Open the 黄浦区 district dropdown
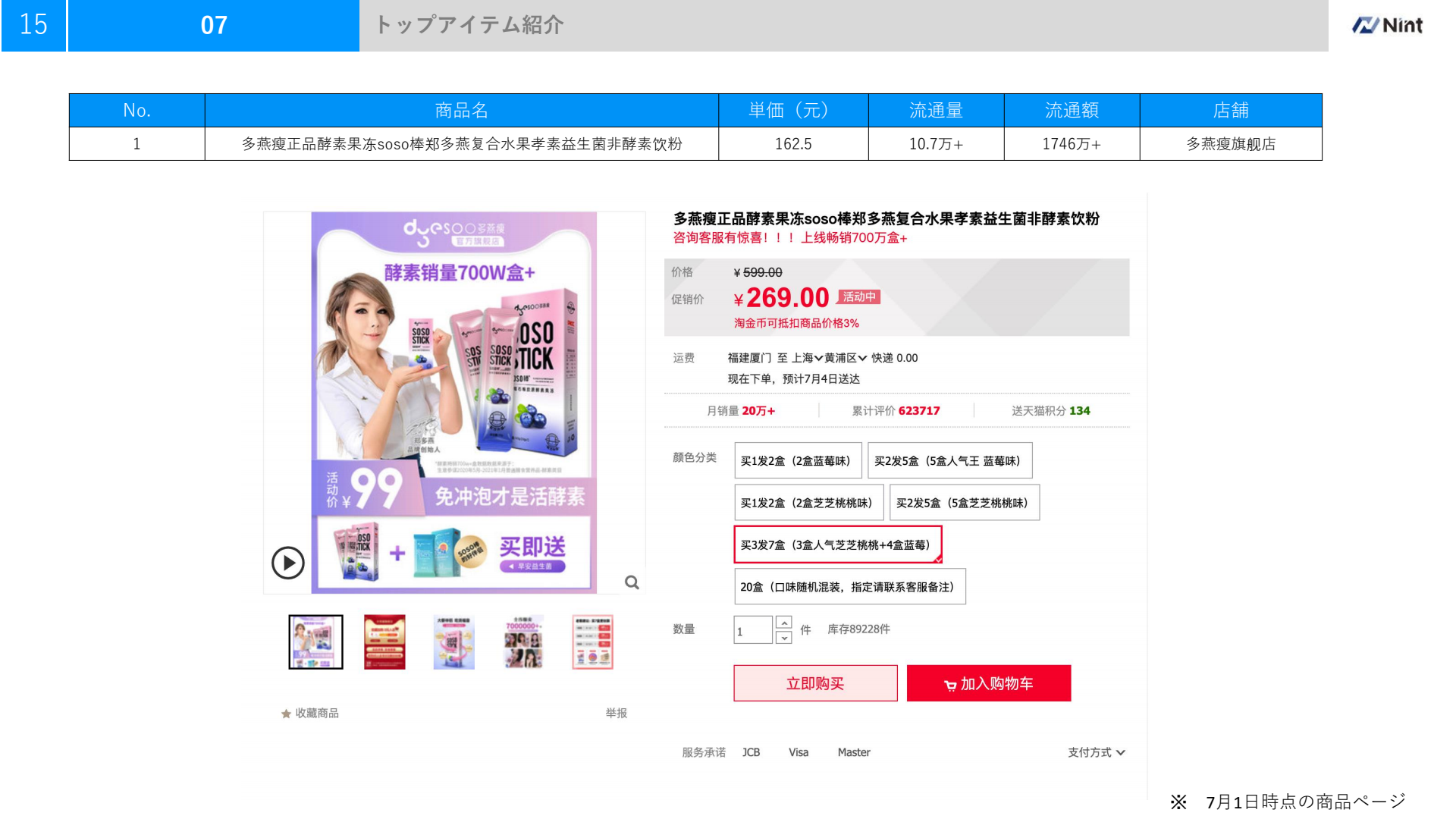 coord(845,358)
